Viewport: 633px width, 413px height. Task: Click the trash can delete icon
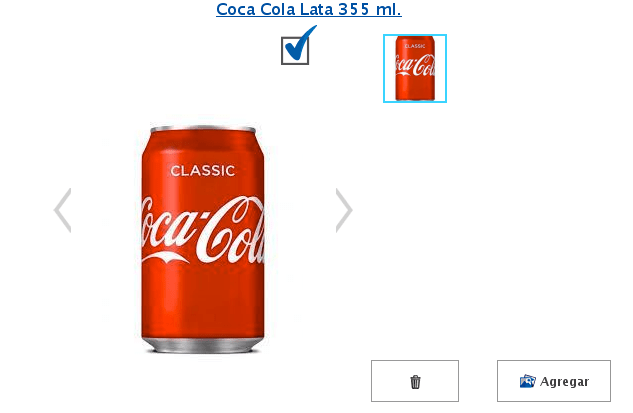(415, 382)
